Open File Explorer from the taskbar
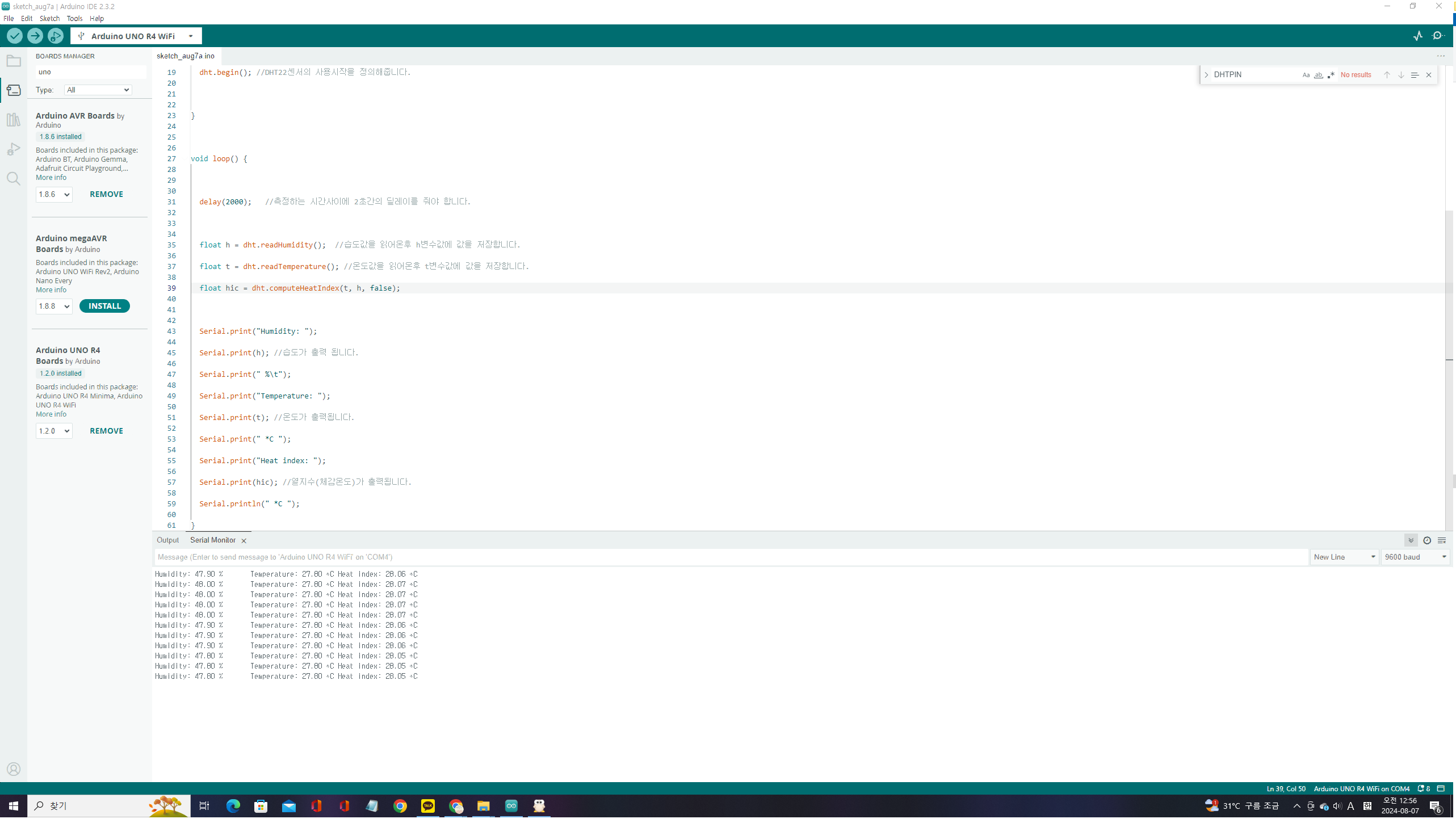The width and height of the screenshot is (1456, 823). pos(484,806)
